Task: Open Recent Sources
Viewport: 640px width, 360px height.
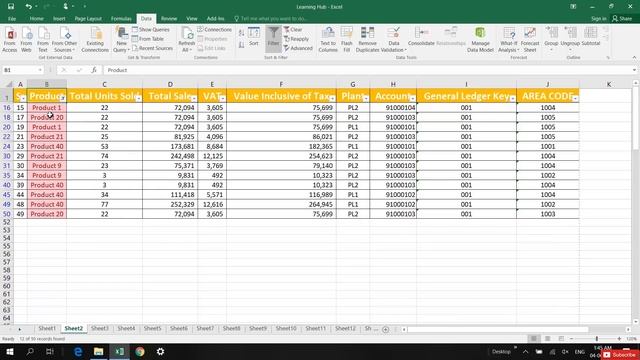Action: tap(152, 48)
